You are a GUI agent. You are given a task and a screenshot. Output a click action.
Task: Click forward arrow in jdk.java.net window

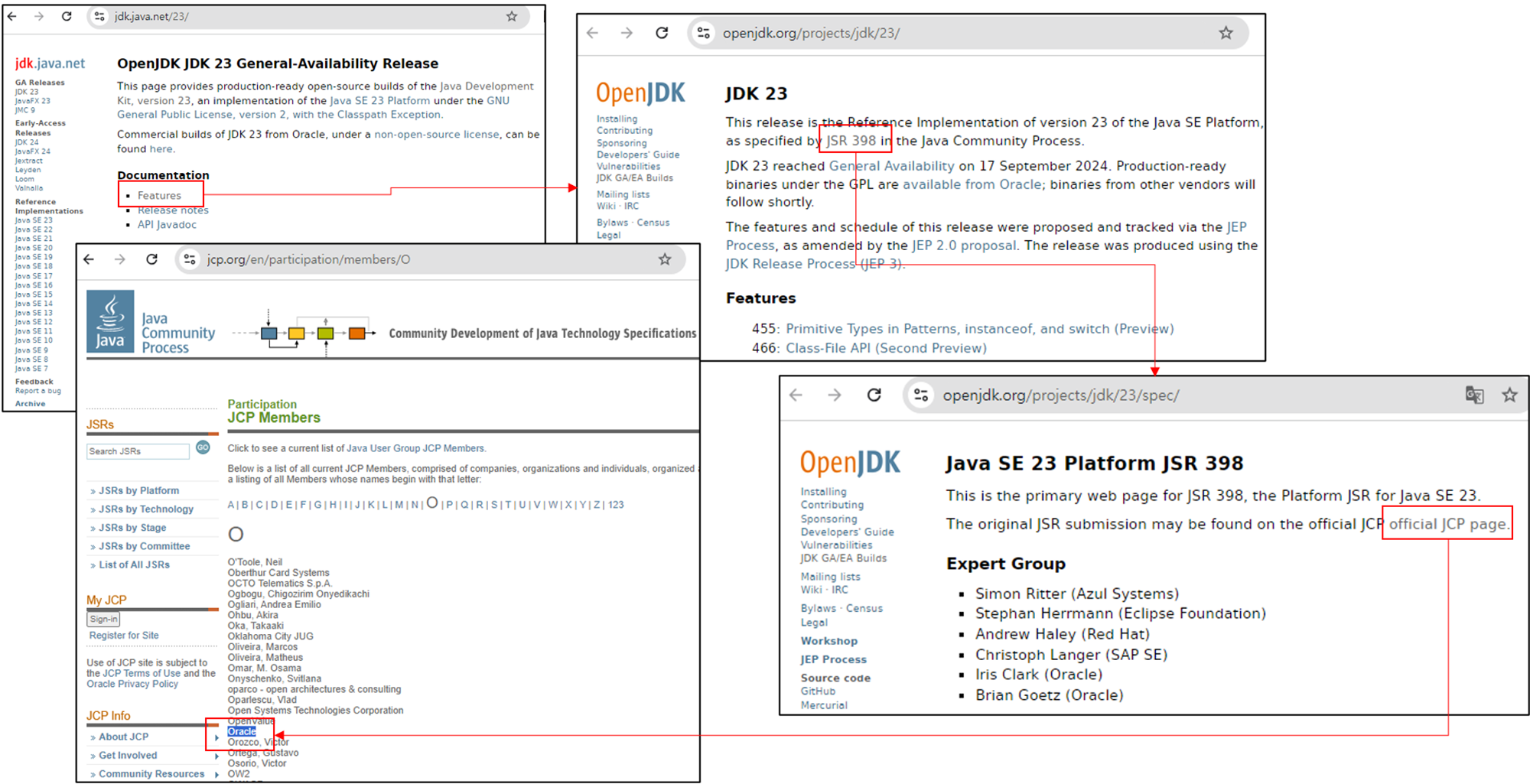click(39, 16)
